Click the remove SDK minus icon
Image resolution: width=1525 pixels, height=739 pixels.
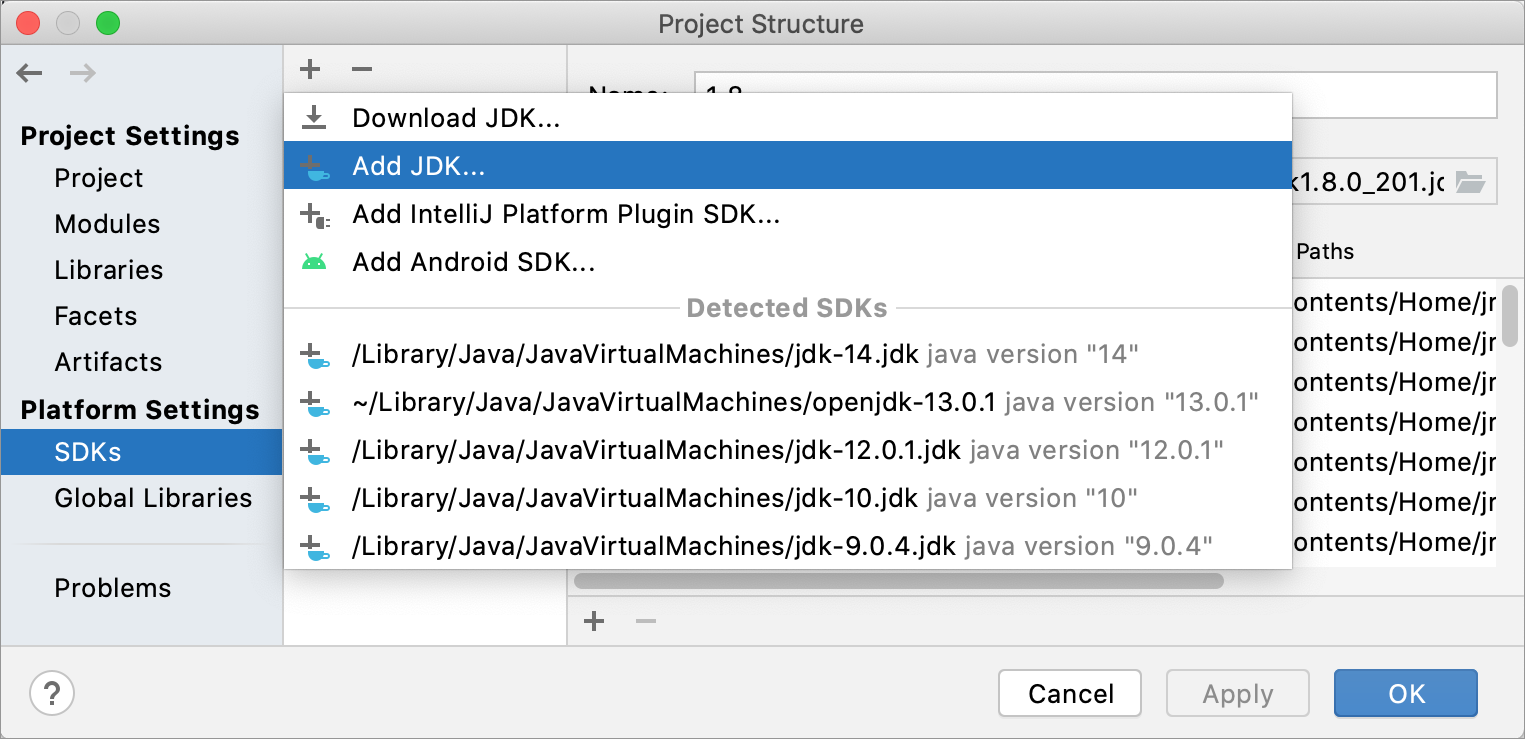pyautogui.click(x=361, y=68)
